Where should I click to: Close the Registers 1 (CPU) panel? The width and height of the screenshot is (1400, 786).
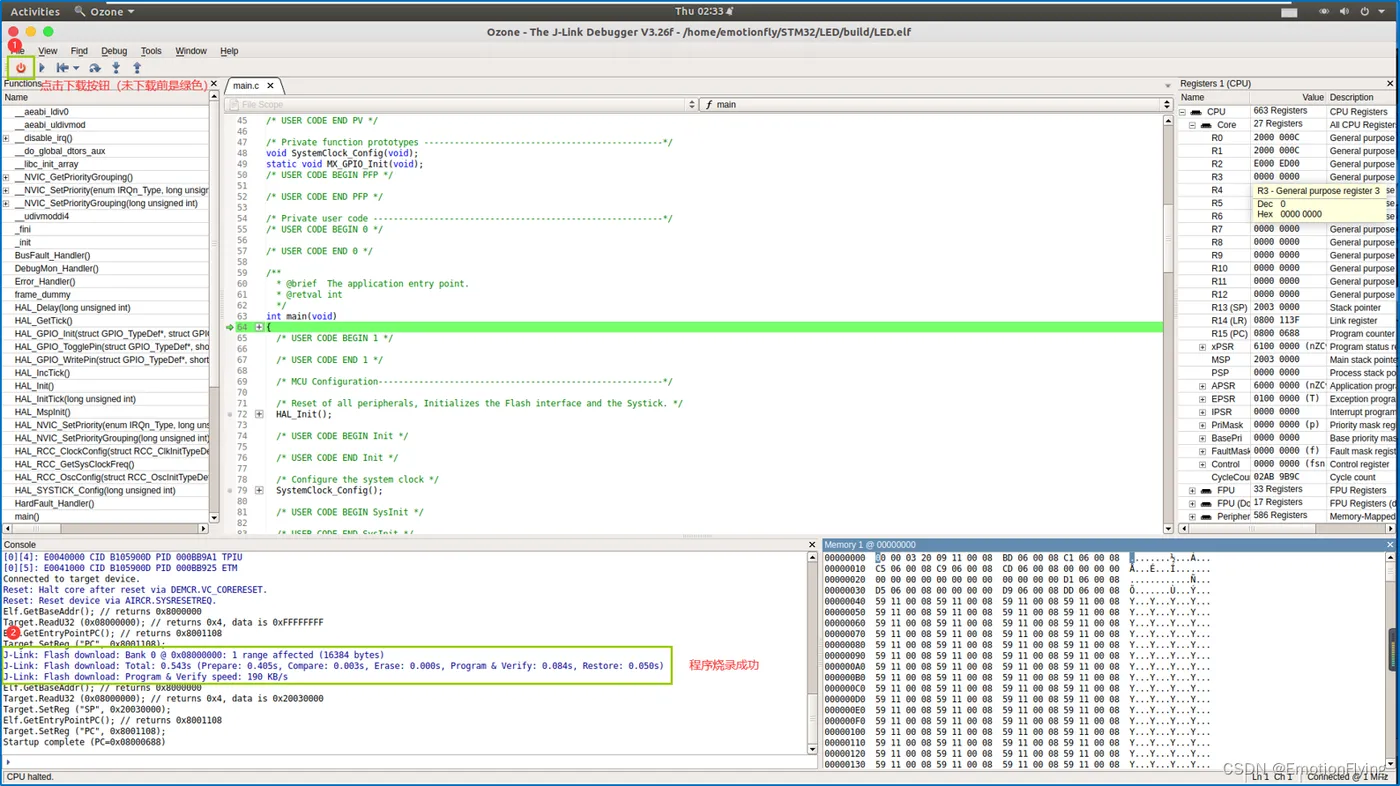[x=1390, y=84]
